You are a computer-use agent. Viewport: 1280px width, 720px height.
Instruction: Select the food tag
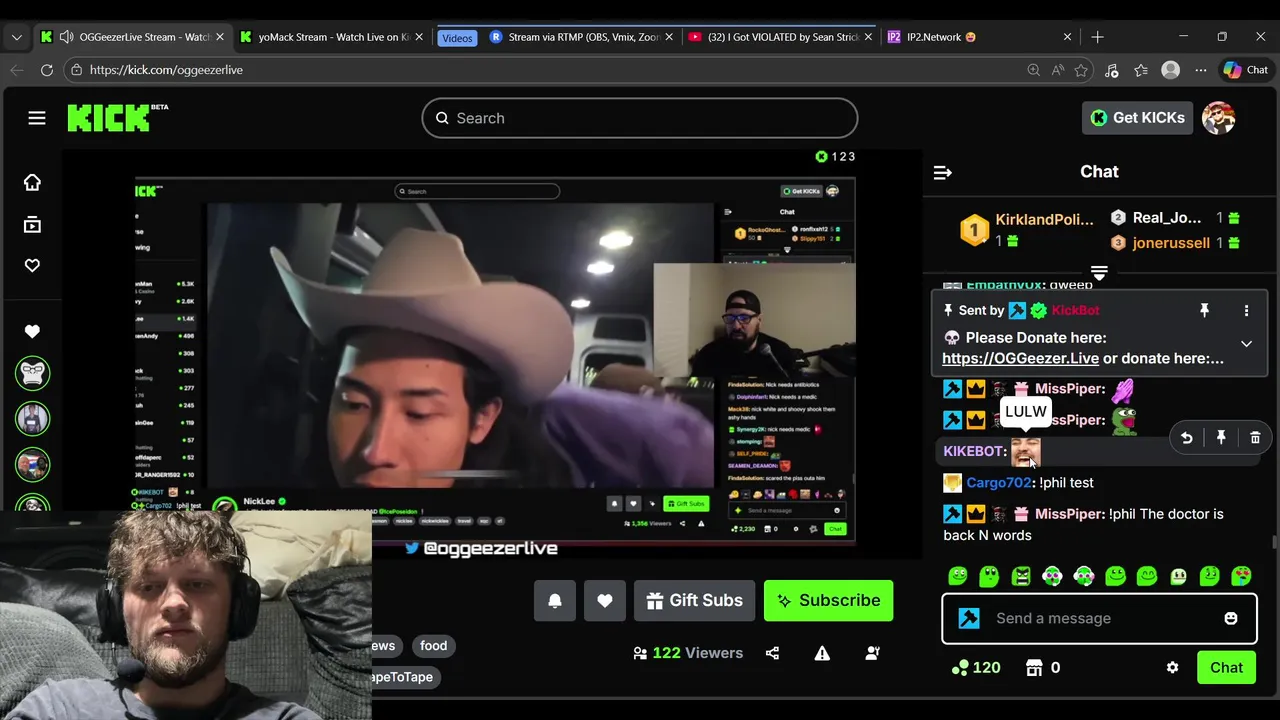[x=433, y=646]
